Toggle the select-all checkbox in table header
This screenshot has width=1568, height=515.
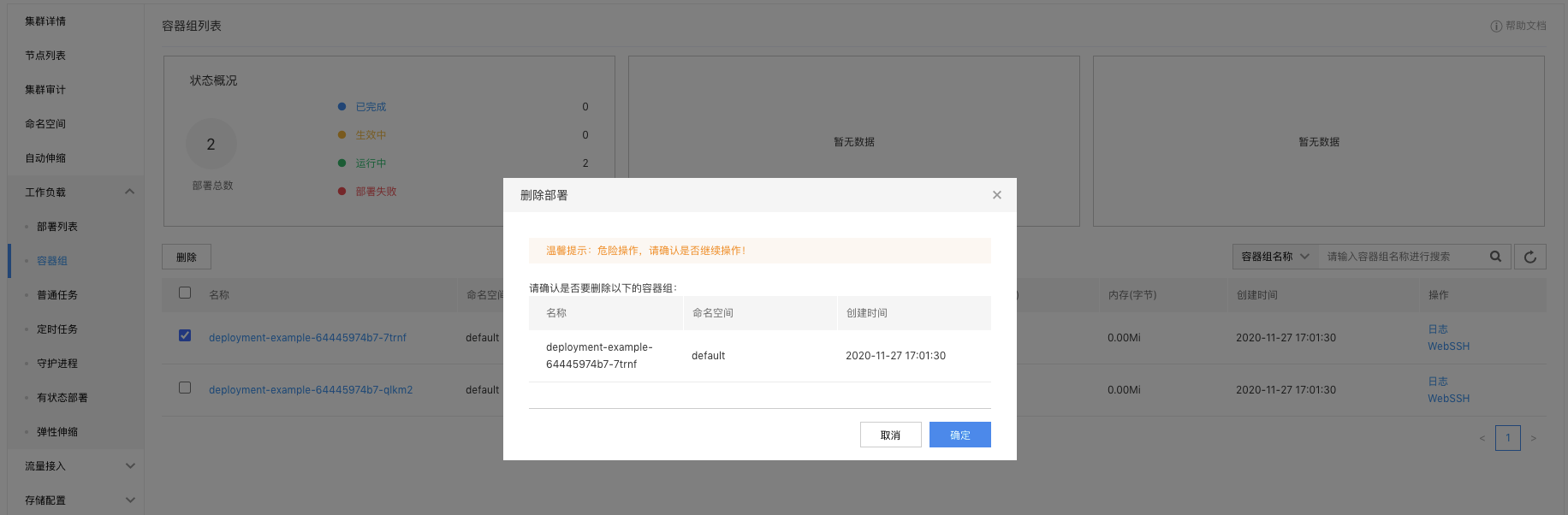(x=185, y=293)
